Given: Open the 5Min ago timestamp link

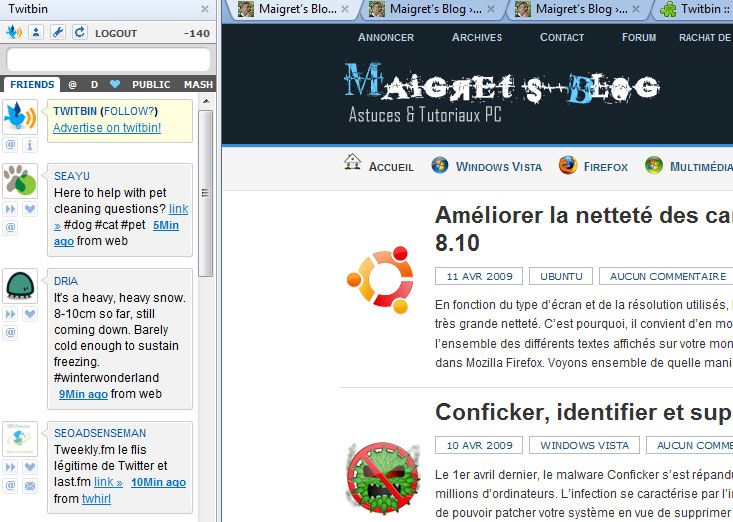Looking at the screenshot, I should (166, 225).
